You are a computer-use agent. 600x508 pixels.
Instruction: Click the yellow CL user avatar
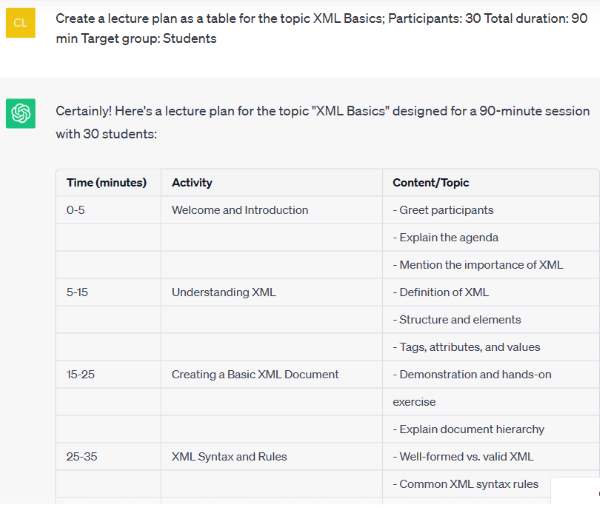point(21,23)
